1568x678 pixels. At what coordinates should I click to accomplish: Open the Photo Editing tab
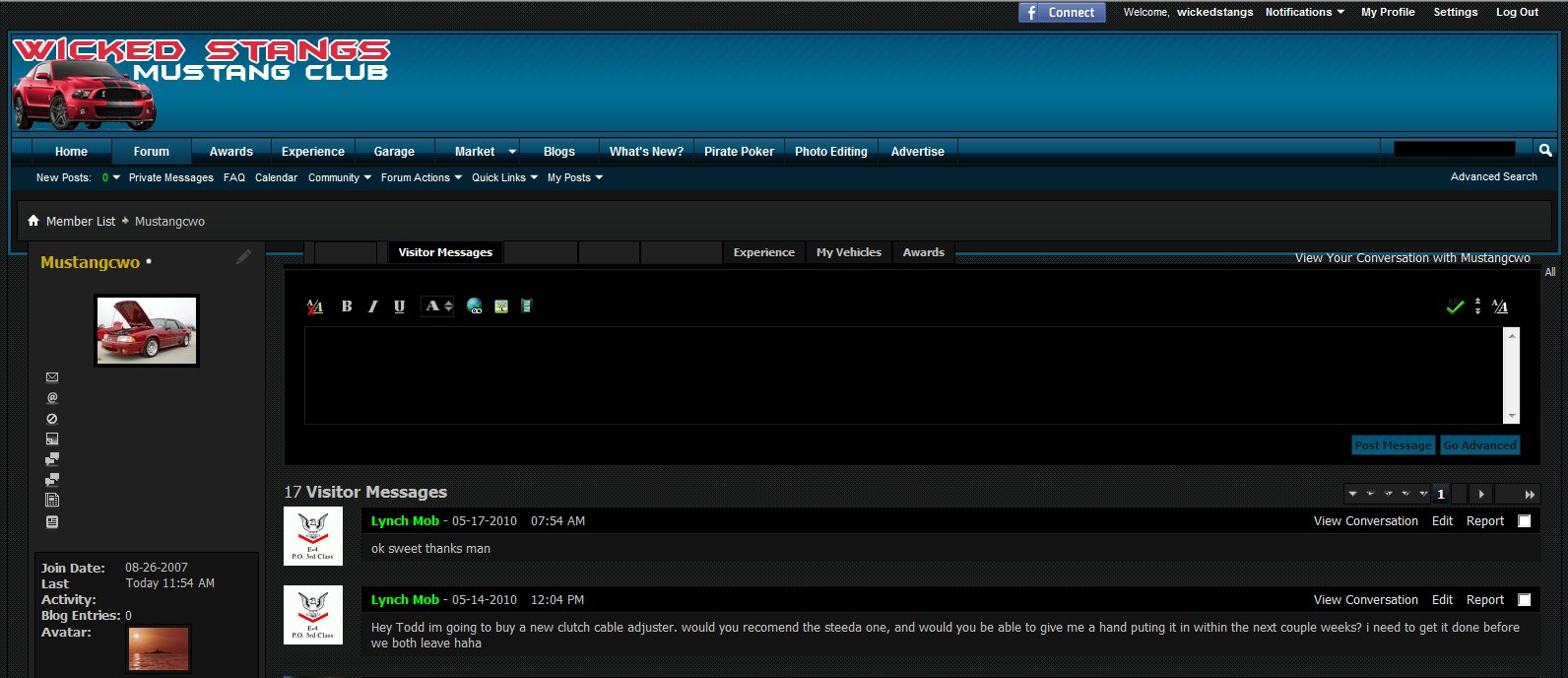(831, 152)
